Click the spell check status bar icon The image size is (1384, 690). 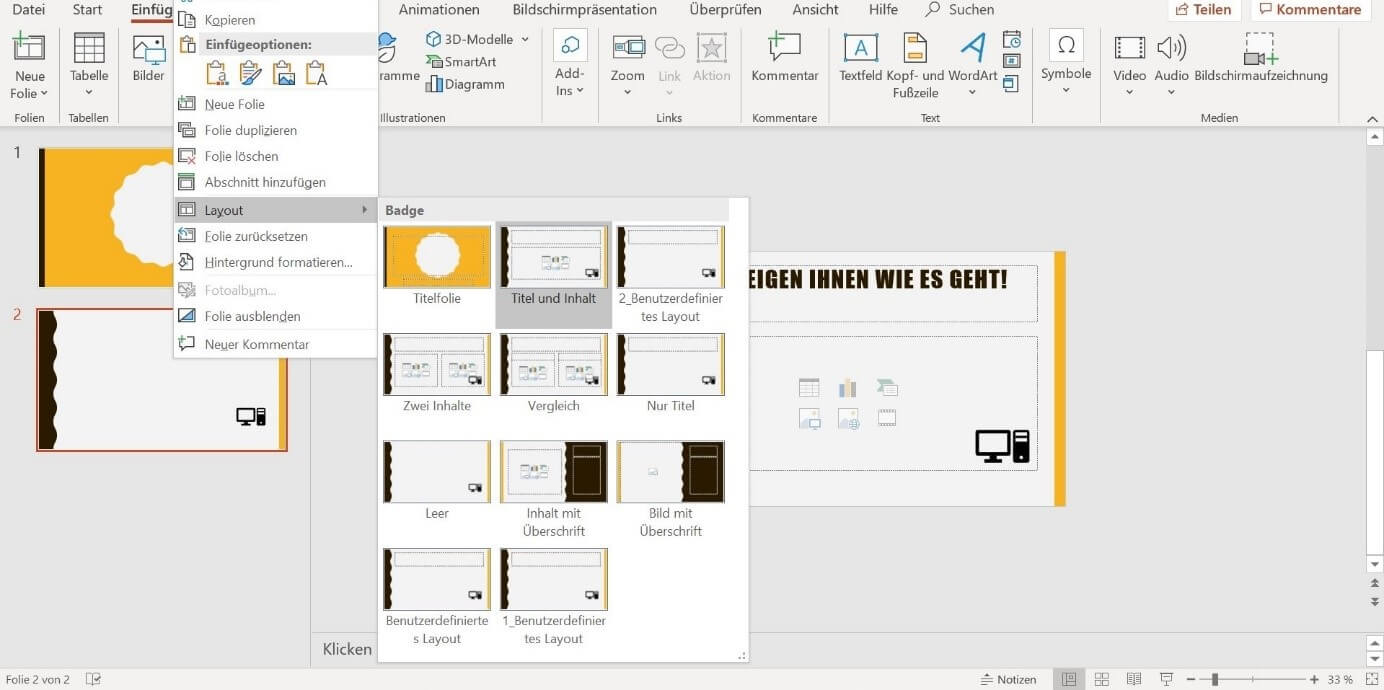click(93, 680)
